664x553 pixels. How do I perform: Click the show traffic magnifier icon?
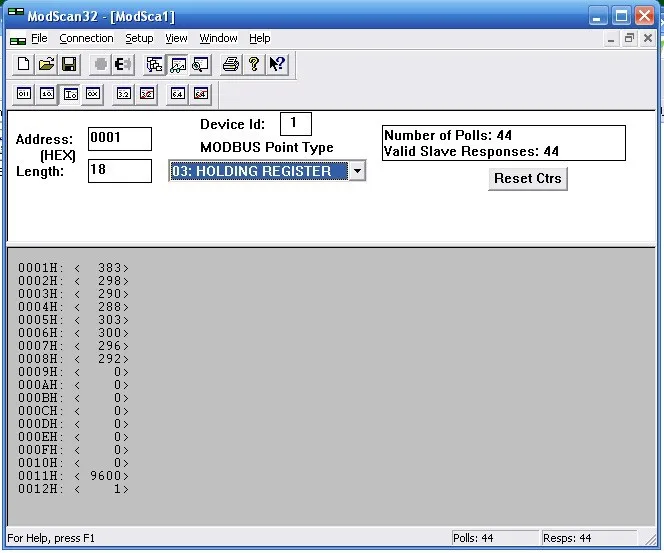point(200,64)
